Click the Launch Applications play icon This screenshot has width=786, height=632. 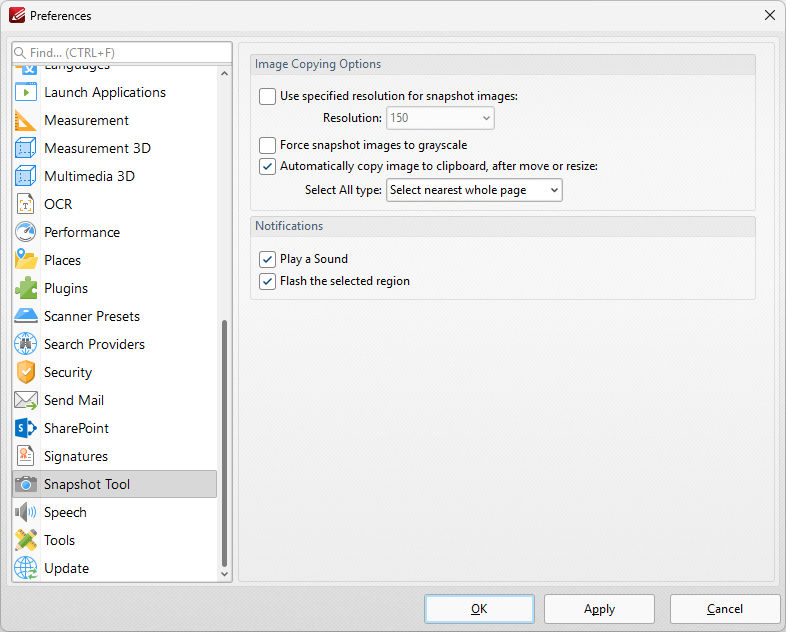tap(26, 92)
